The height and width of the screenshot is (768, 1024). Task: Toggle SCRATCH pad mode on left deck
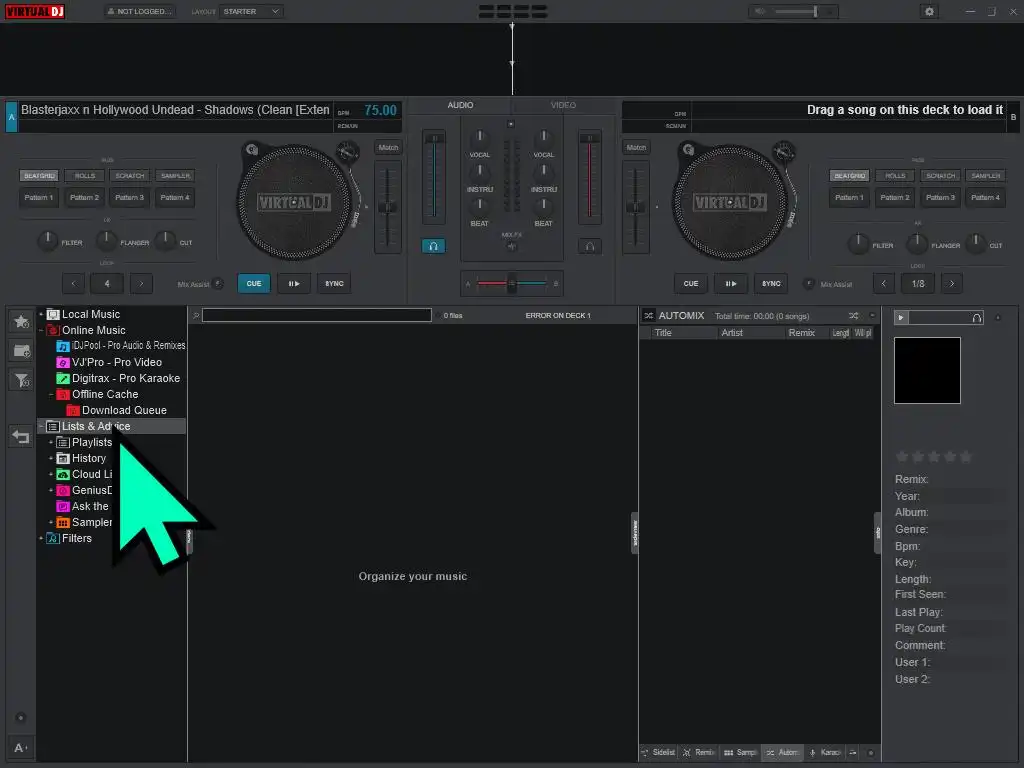coord(130,176)
